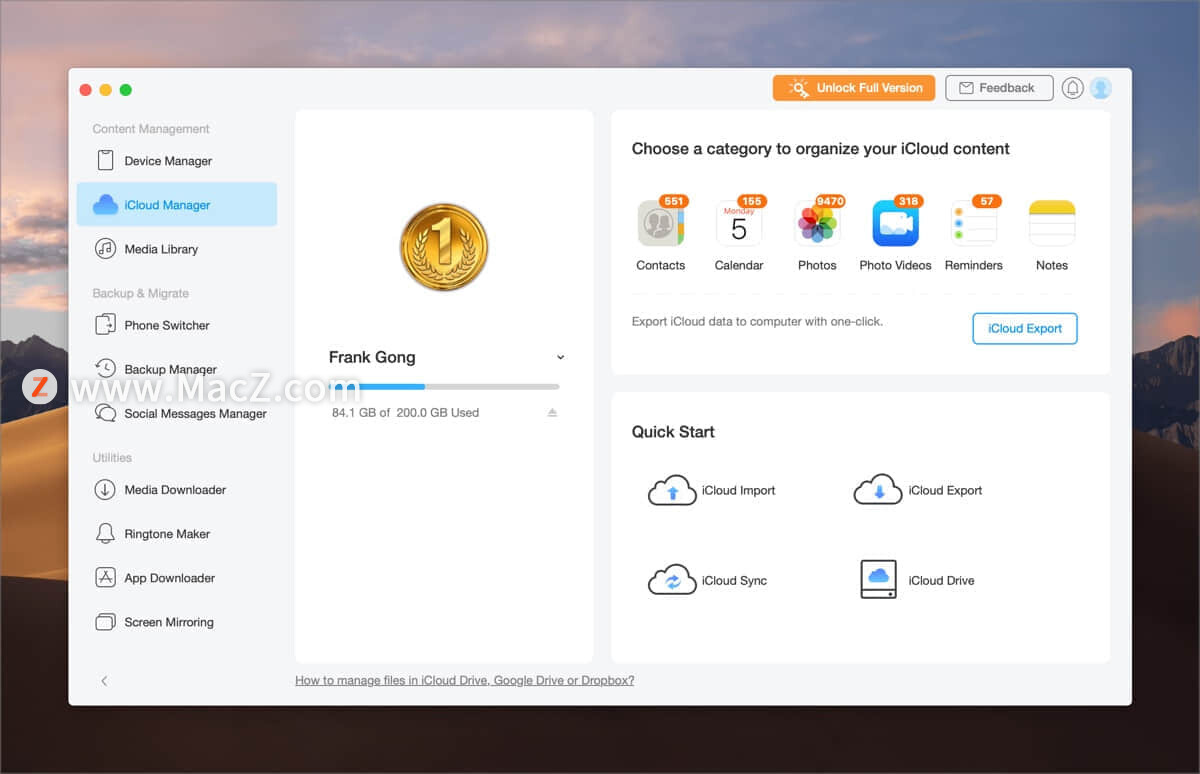Click the iCloud Import cloud icon
The height and width of the screenshot is (774, 1200).
pos(672,490)
